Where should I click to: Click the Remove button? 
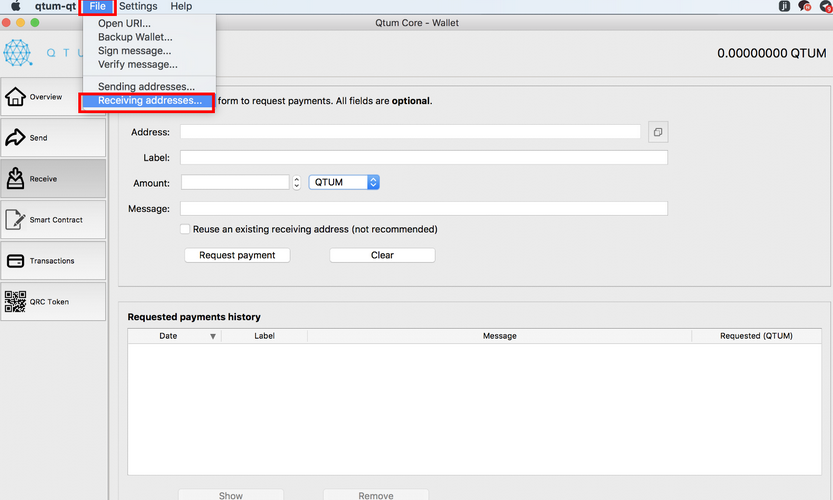tap(376, 495)
